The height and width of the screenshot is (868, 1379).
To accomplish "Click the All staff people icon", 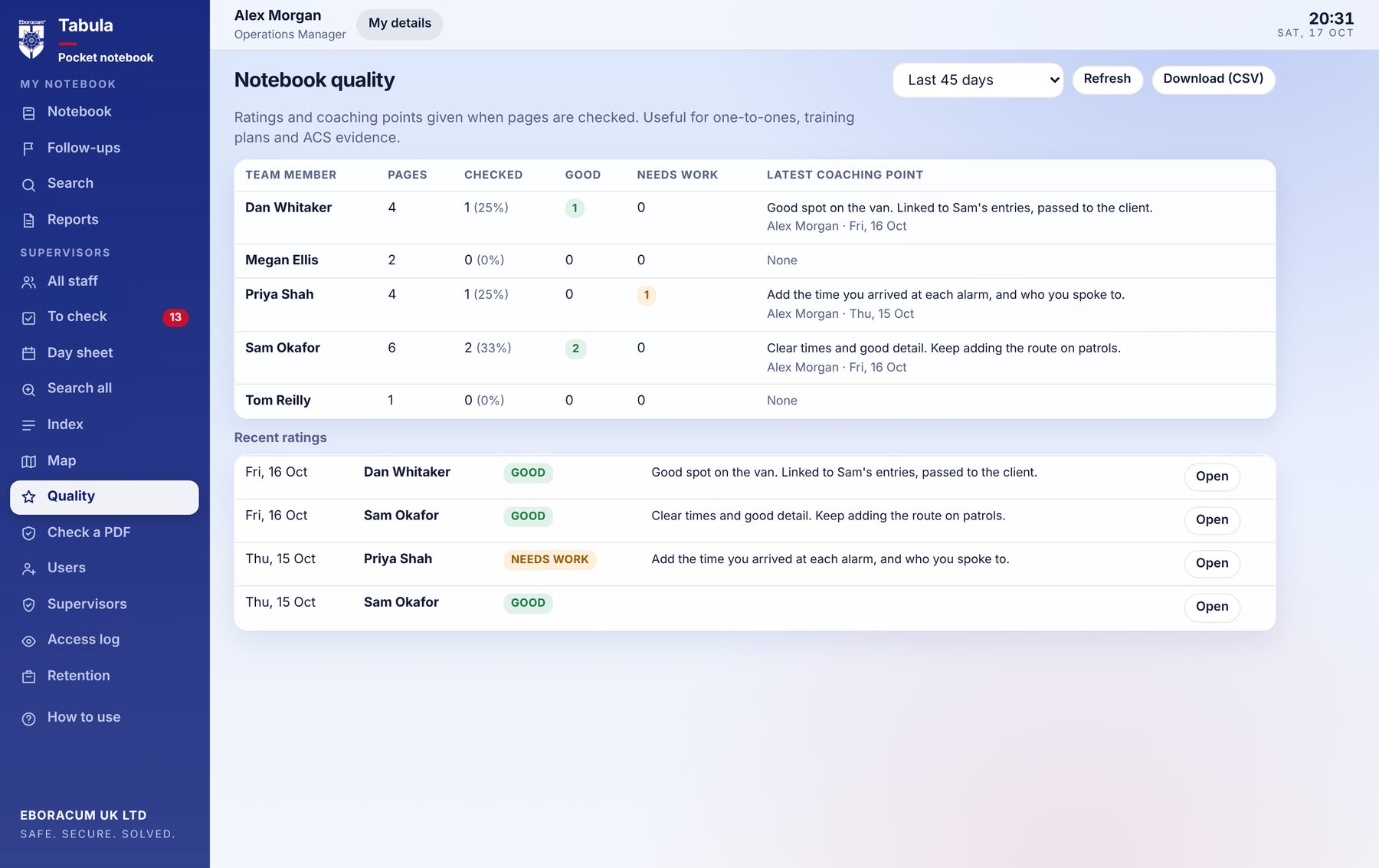I will point(29,282).
